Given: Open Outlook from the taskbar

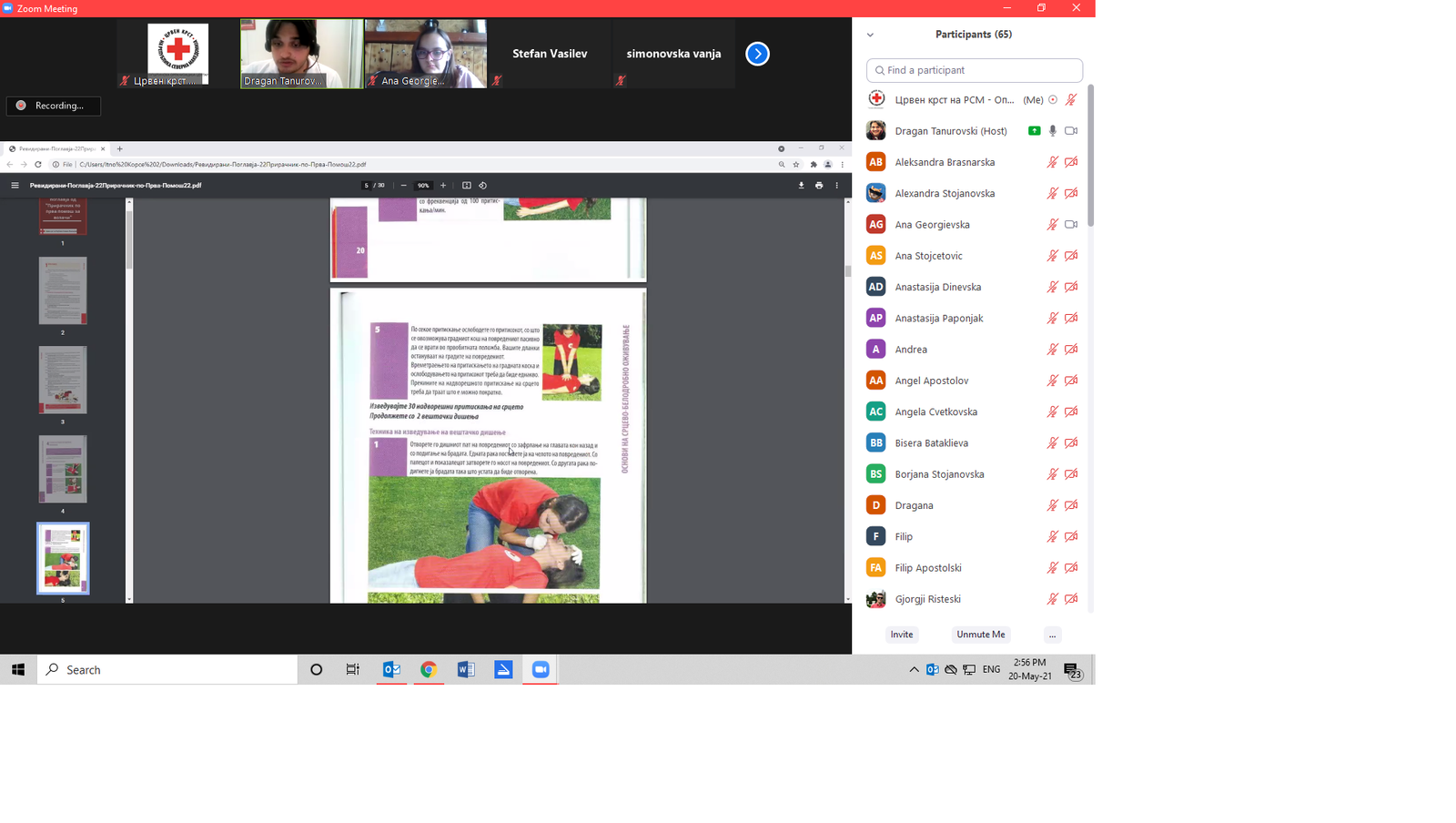Looking at the screenshot, I should 391,670.
